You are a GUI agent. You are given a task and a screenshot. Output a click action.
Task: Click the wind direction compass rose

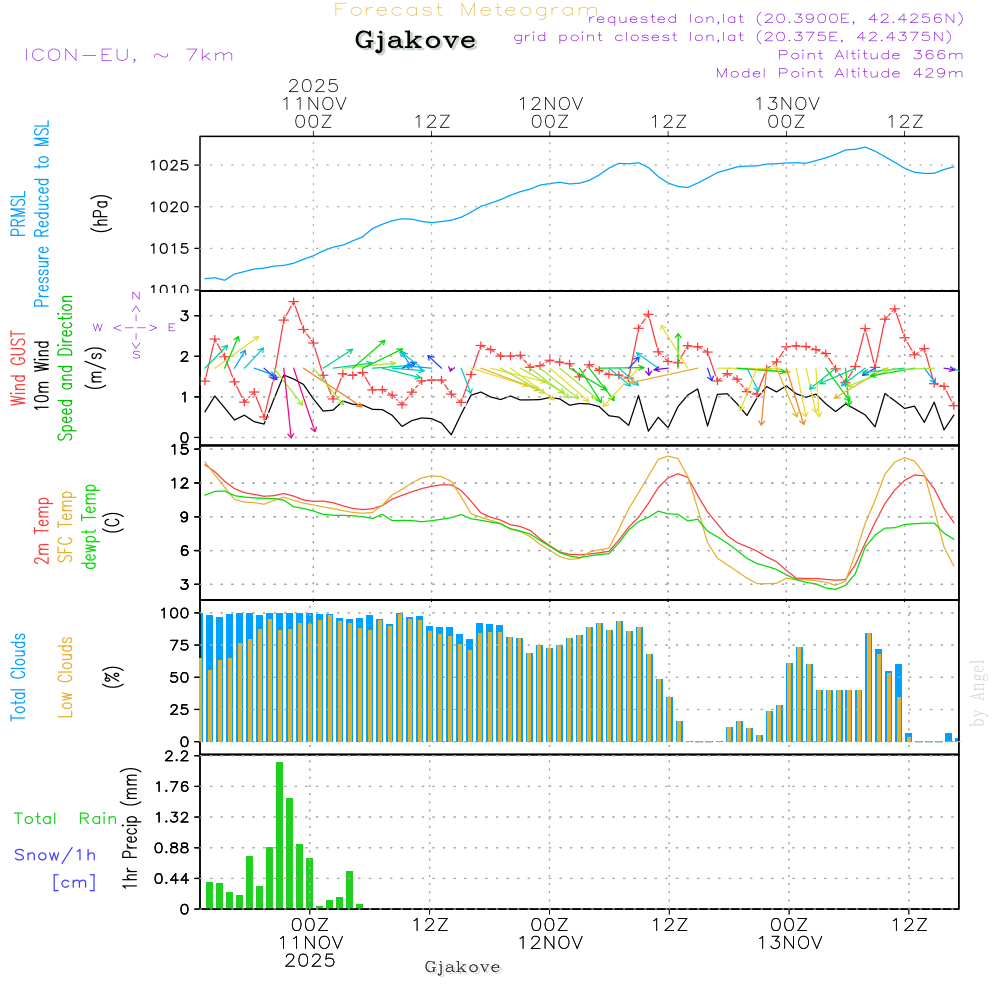click(x=135, y=326)
